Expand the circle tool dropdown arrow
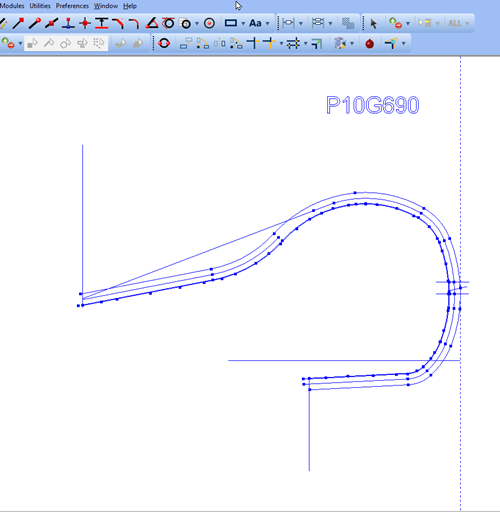Viewport: 500px width, 512px height. [197, 23]
